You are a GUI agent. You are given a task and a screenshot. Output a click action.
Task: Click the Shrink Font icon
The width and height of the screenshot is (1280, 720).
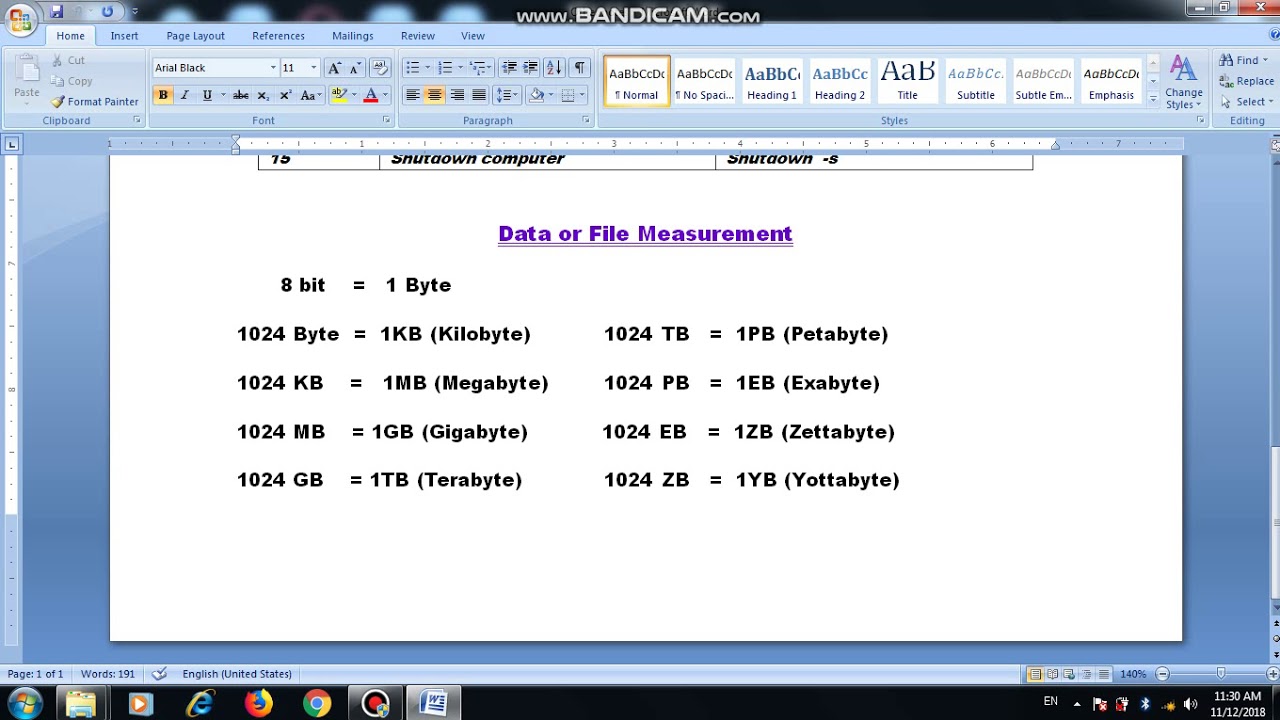click(355, 68)
